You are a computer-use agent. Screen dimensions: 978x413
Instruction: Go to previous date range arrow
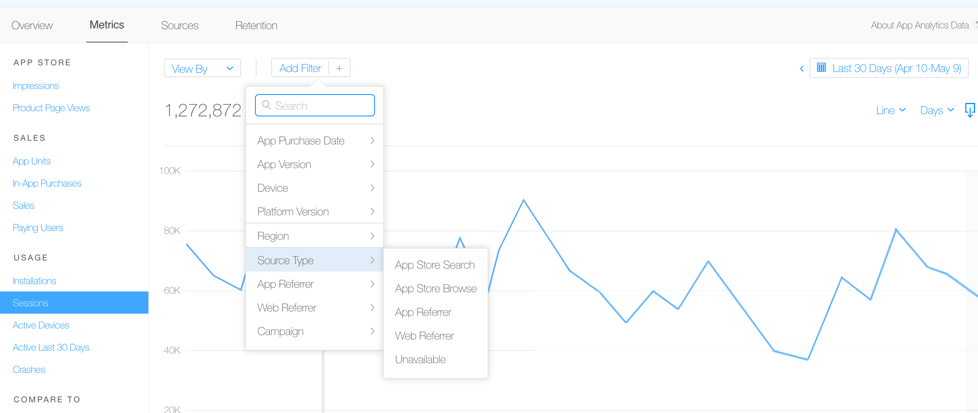pos(801,69)
